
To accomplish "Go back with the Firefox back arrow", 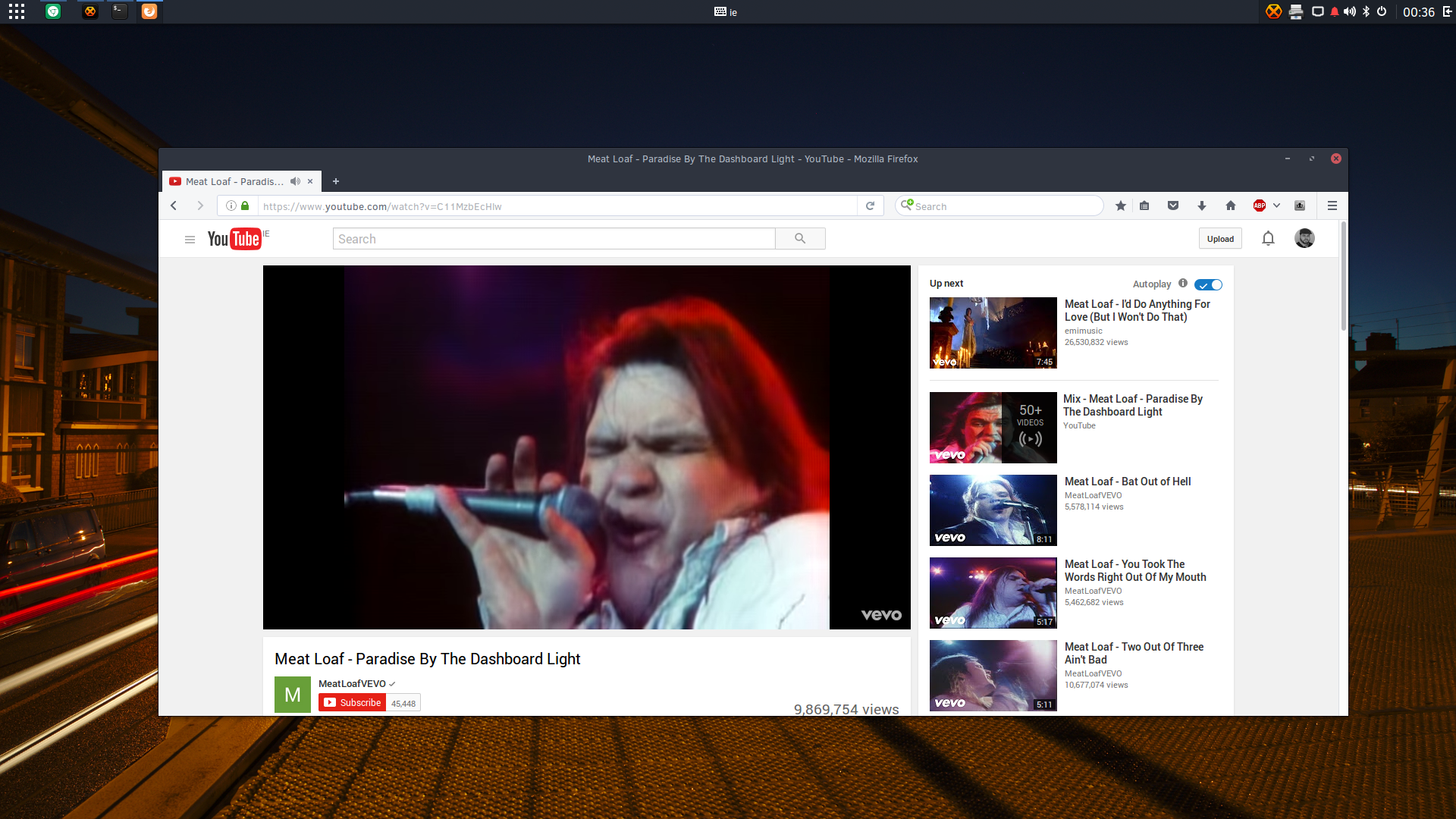I will coord(174,206).
